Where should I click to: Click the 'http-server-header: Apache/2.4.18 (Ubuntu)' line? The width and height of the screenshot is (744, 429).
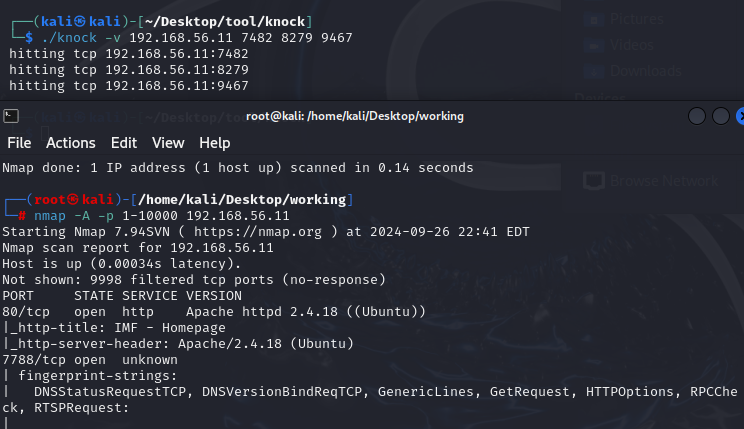[x=178, y=344]
